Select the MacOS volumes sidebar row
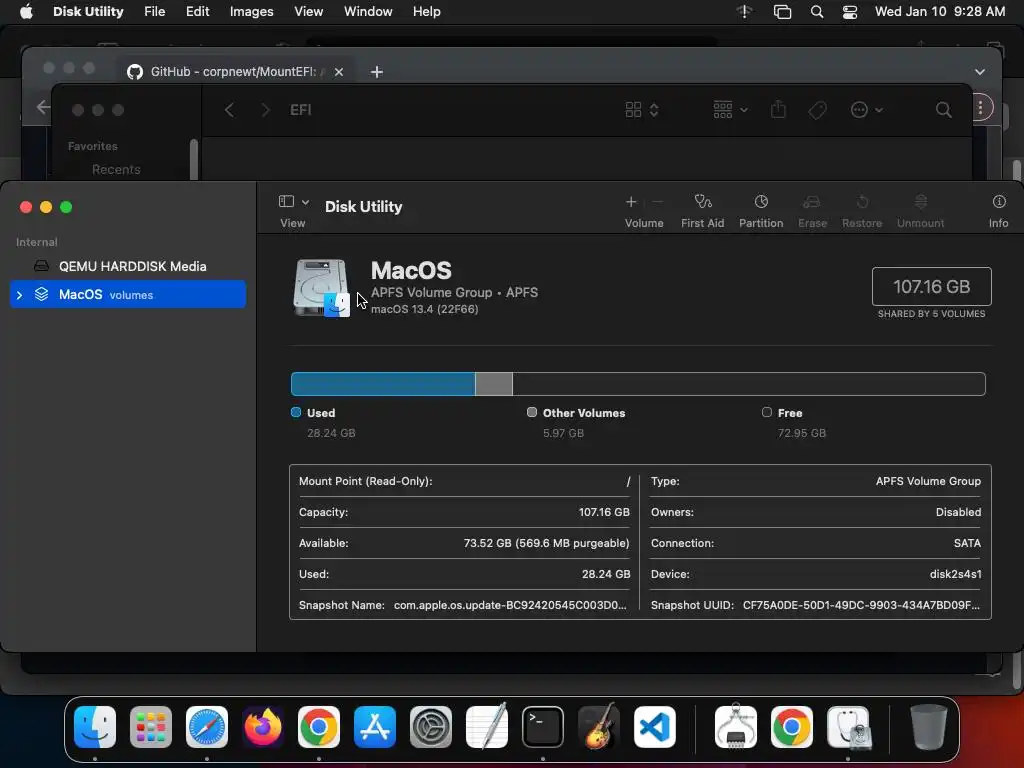Viewport: 1024px width, 768px height. 128,295
